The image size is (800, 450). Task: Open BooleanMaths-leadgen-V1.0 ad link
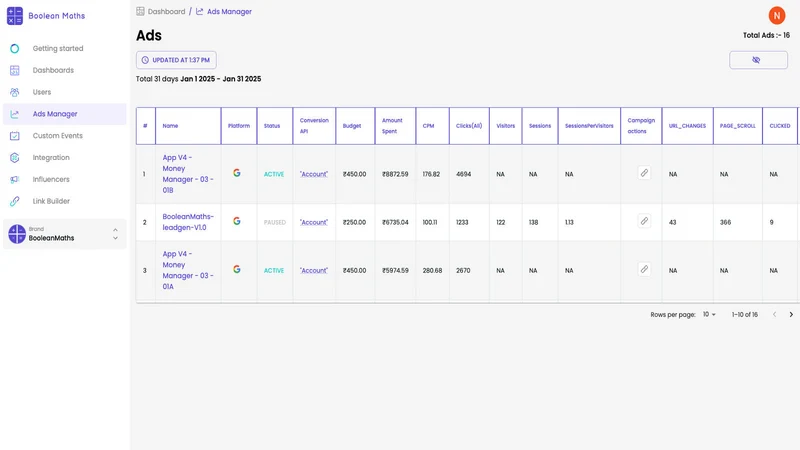pos(188,222)
